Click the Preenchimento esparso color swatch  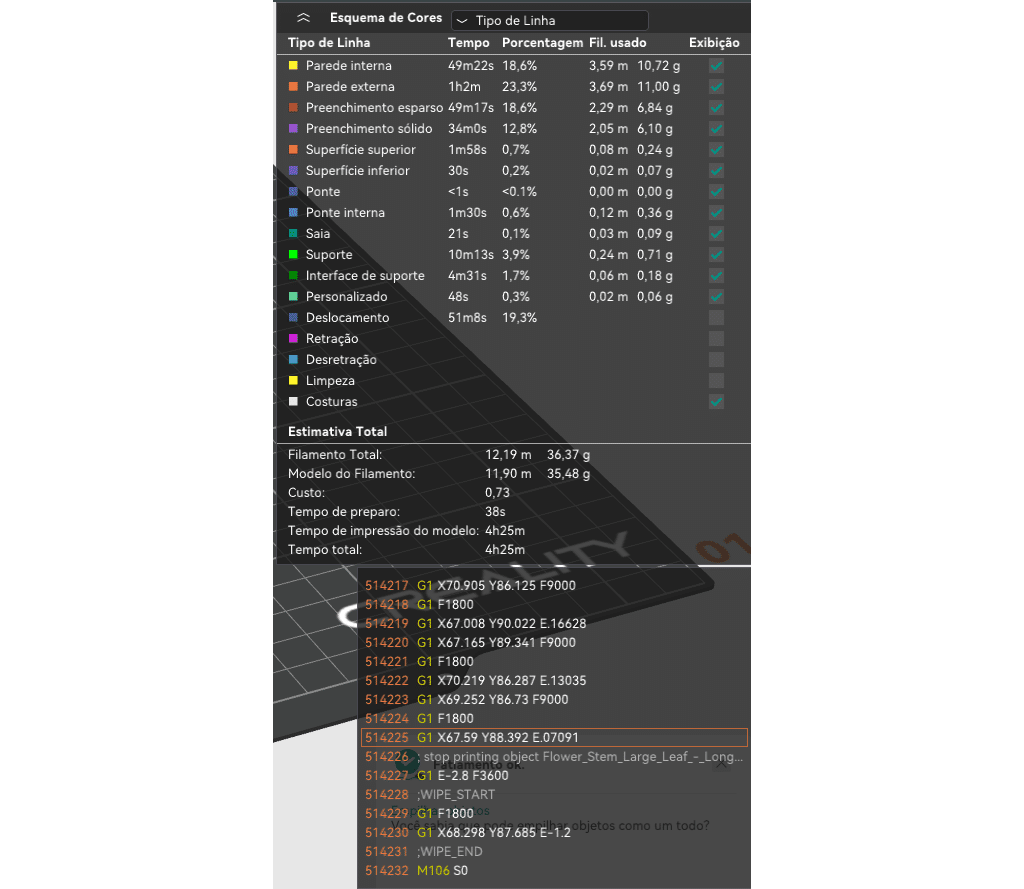[293, 107]
